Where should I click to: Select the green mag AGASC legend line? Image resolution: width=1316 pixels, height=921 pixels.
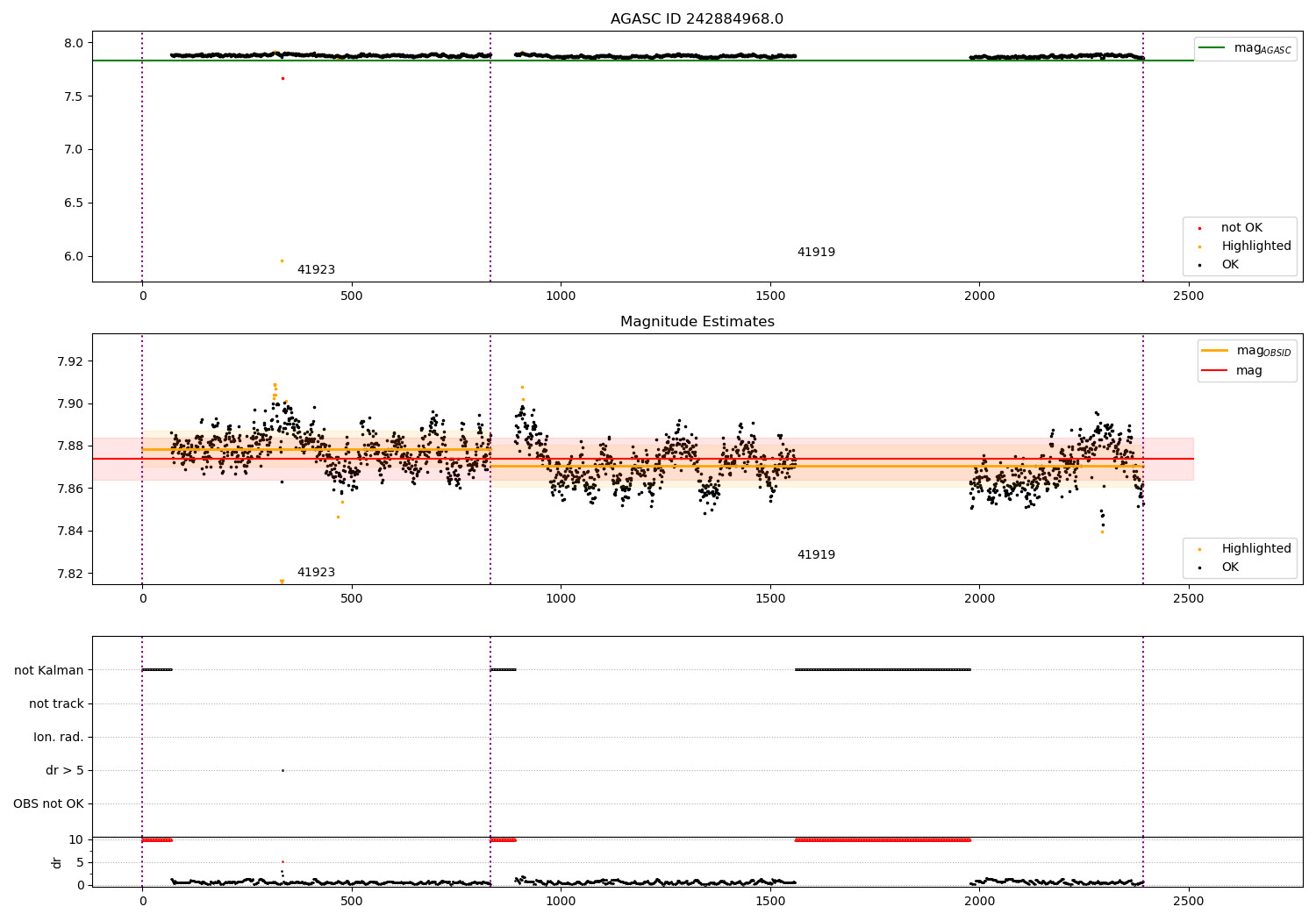click(x=1212, y=47)
